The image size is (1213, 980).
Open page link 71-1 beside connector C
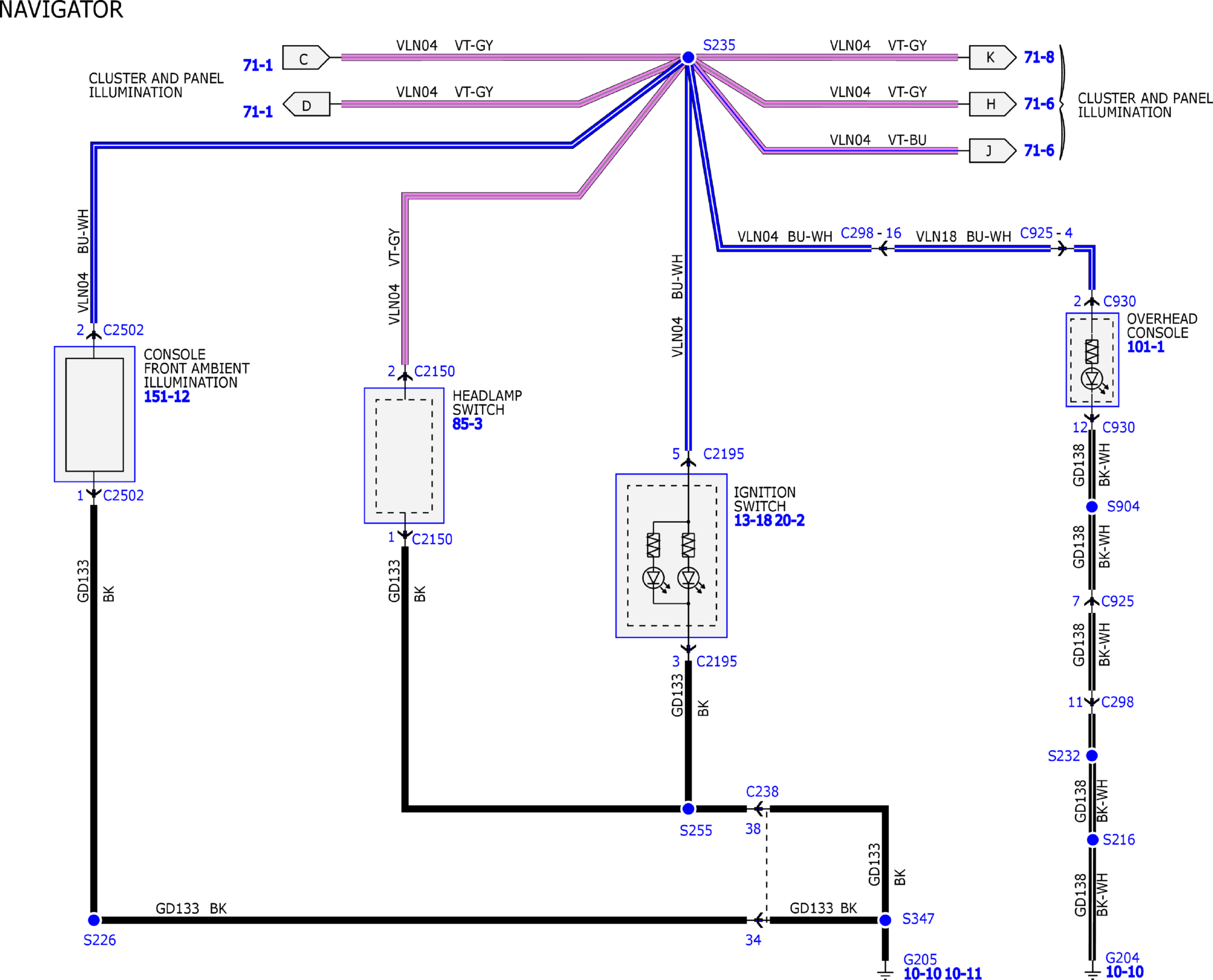258,65
